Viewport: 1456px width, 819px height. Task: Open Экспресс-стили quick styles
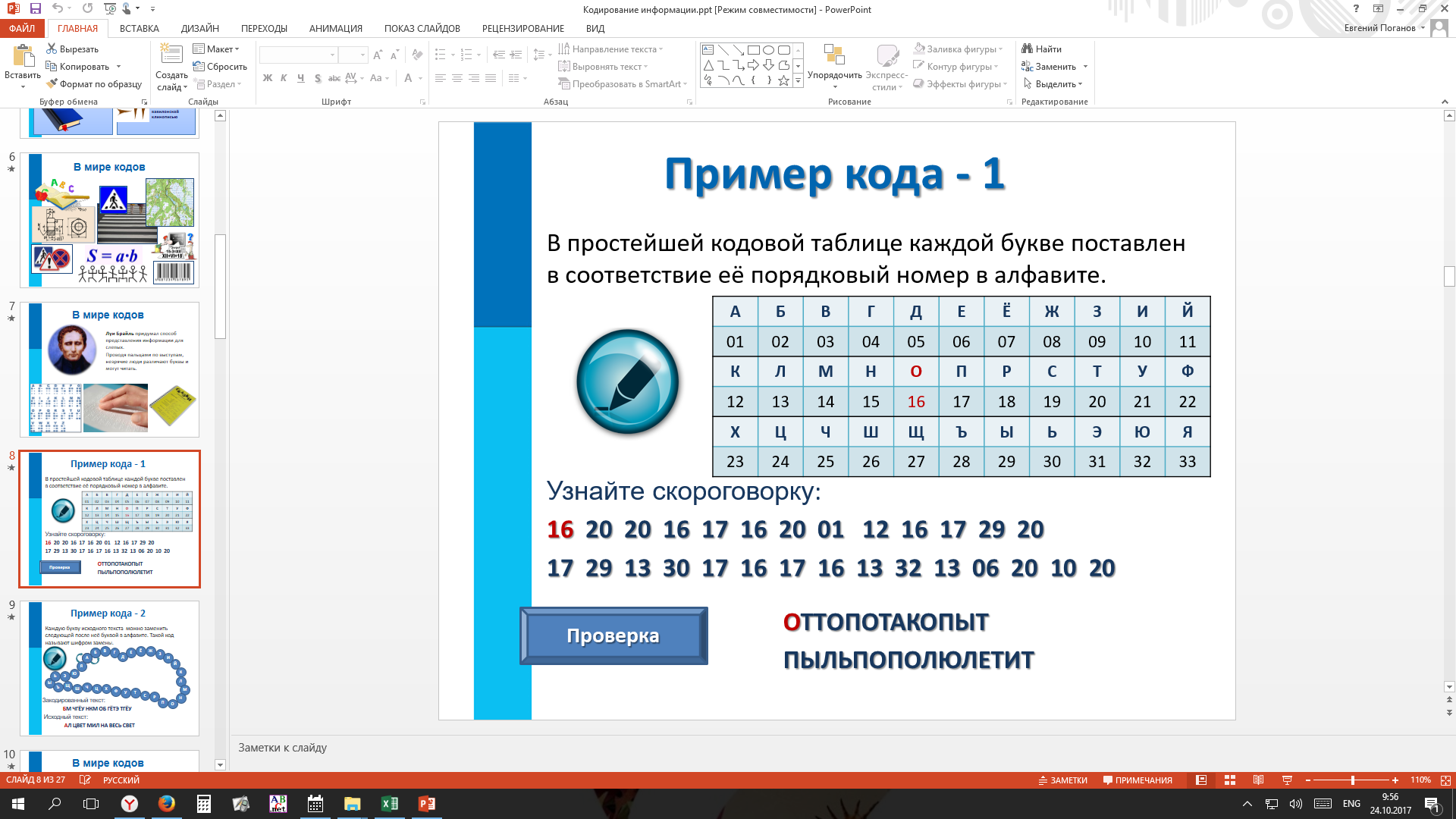886,67
